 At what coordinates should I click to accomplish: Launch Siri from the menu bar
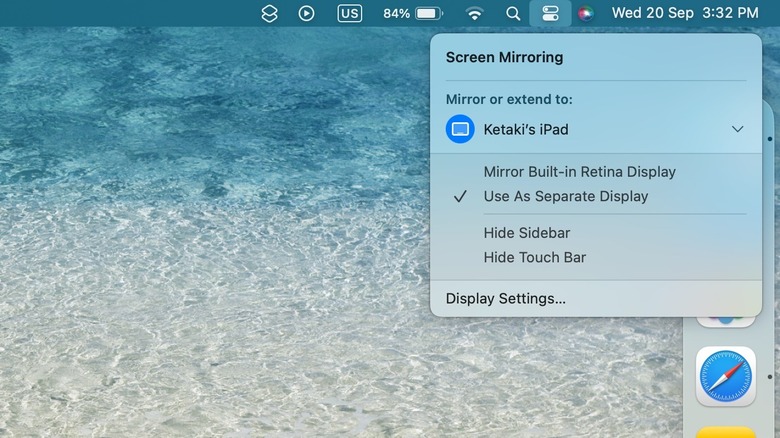tap(586, 13)
